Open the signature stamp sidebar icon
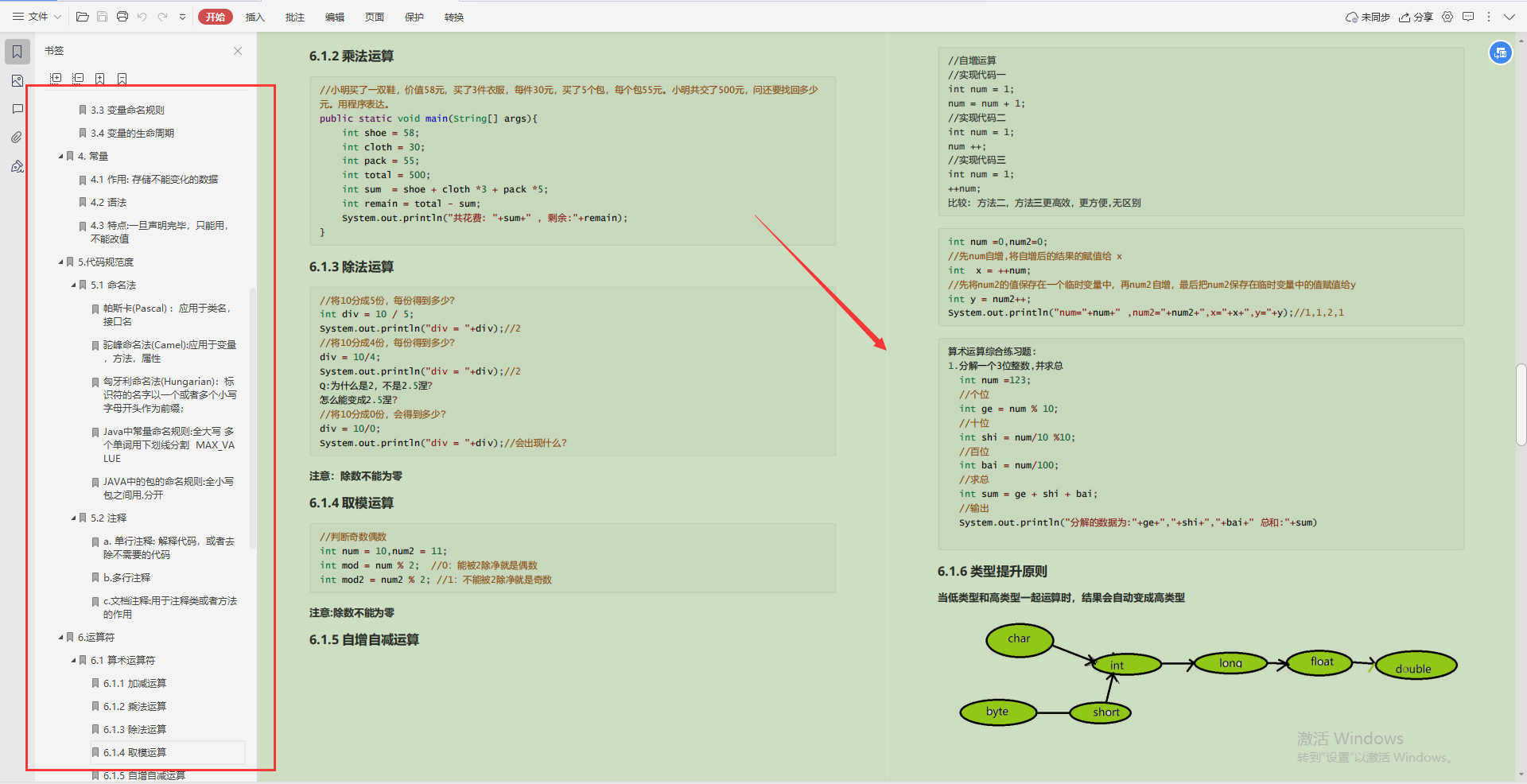 [17, 166]
